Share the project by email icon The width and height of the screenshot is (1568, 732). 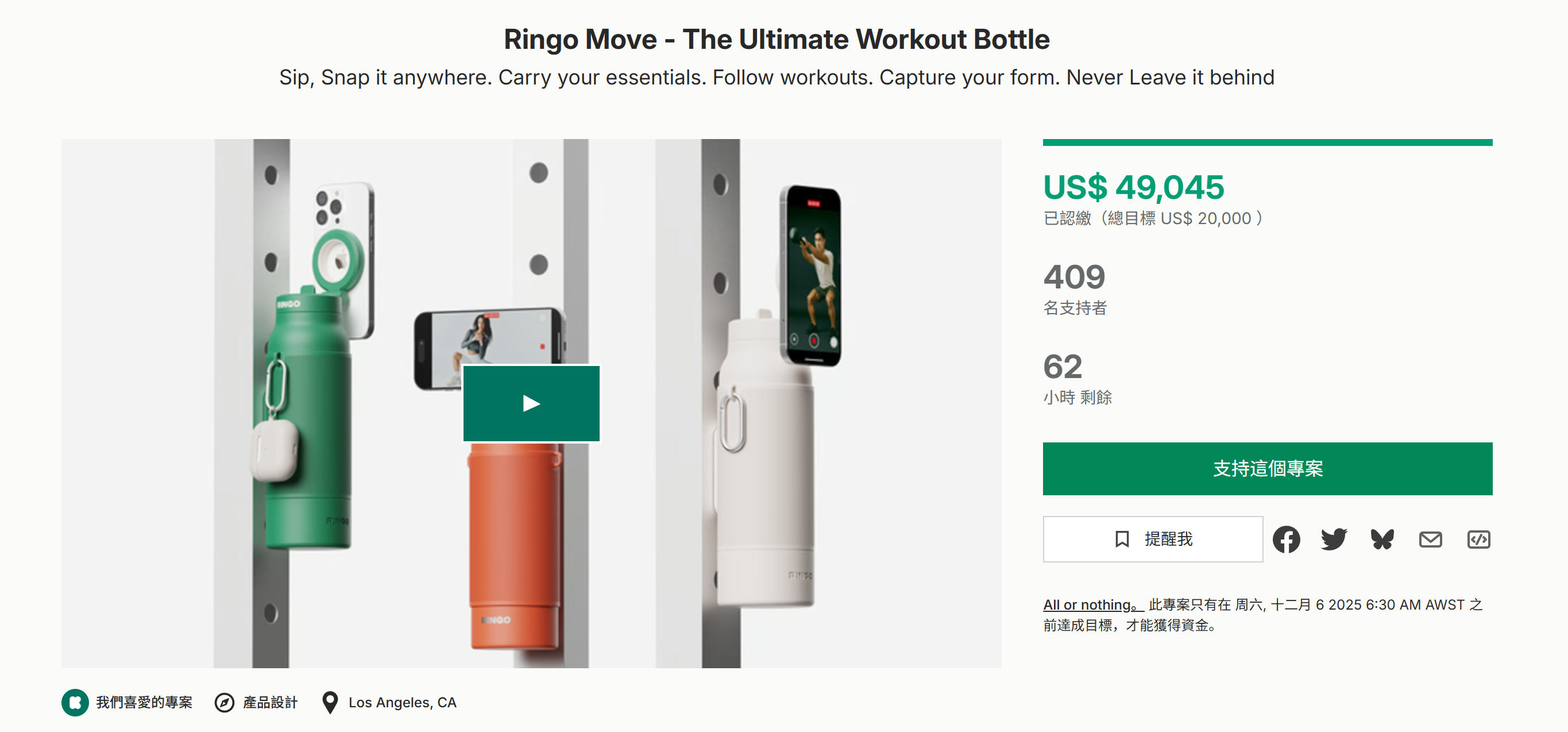point(1430,539)
